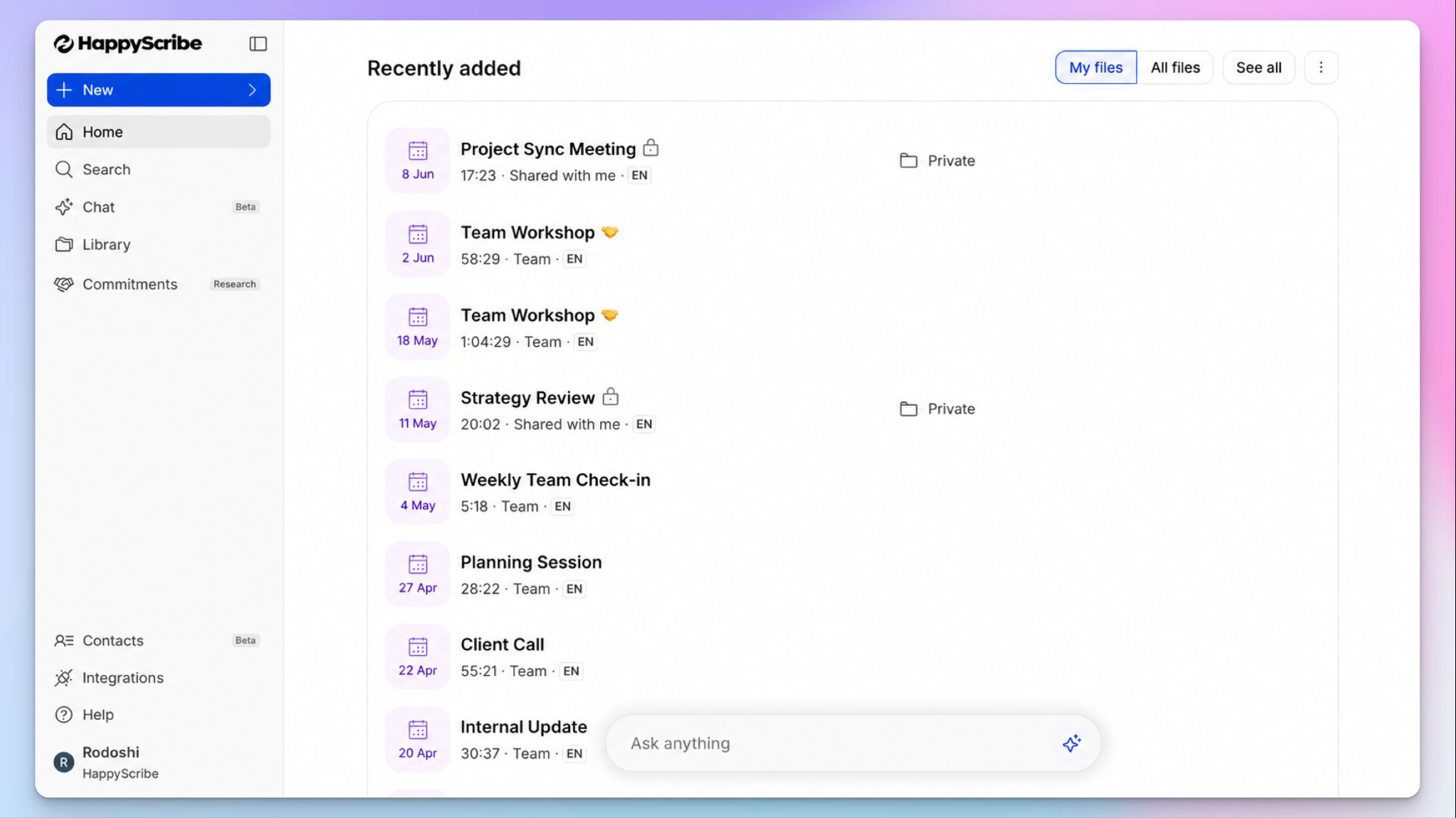Click calendar icon dated 11 May
The height and width of the screenshot is (818, 1456).
[x=418, y=409]
